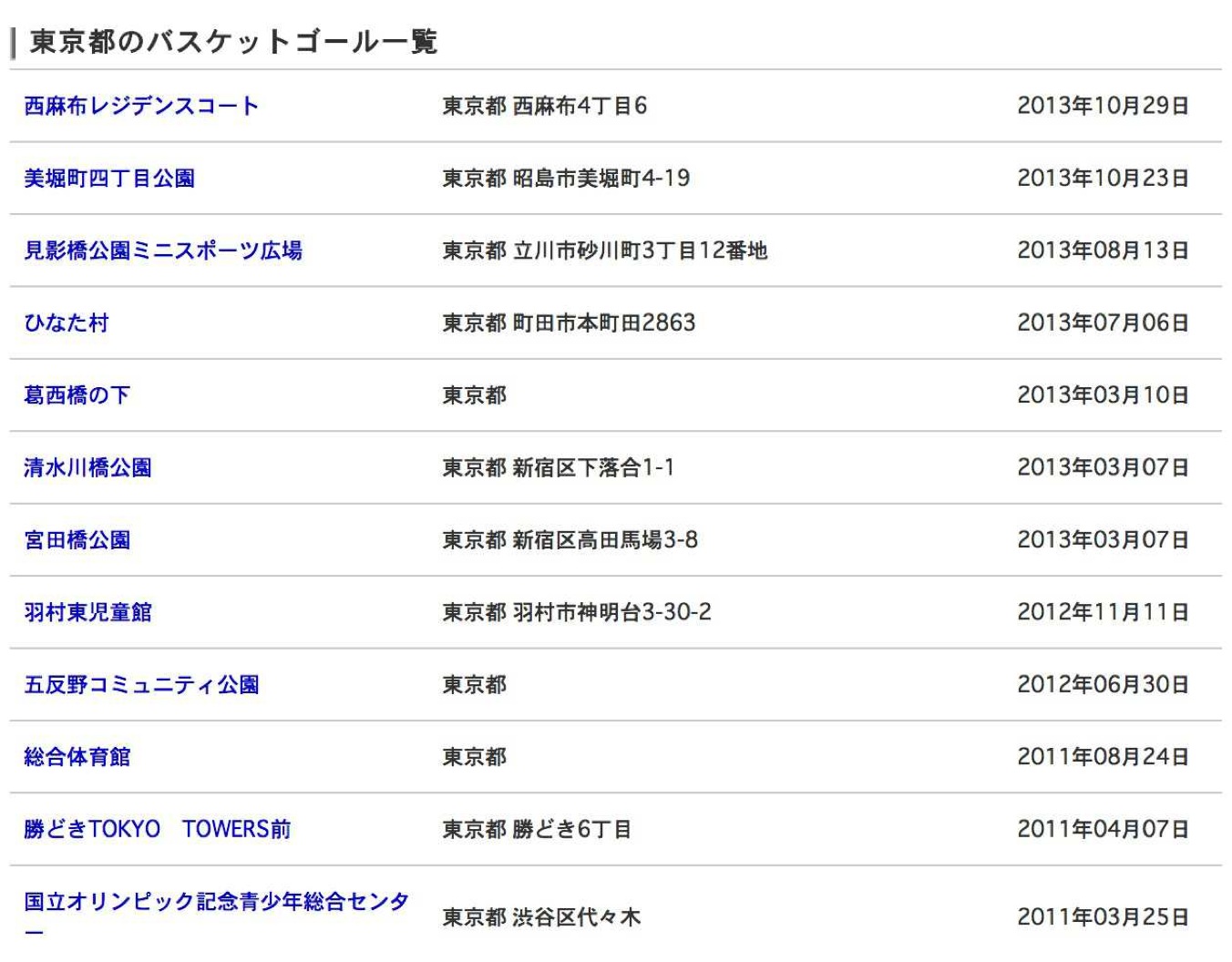
Task: Click the date 2012年06月30日
Action: [x=1103, y=684]
